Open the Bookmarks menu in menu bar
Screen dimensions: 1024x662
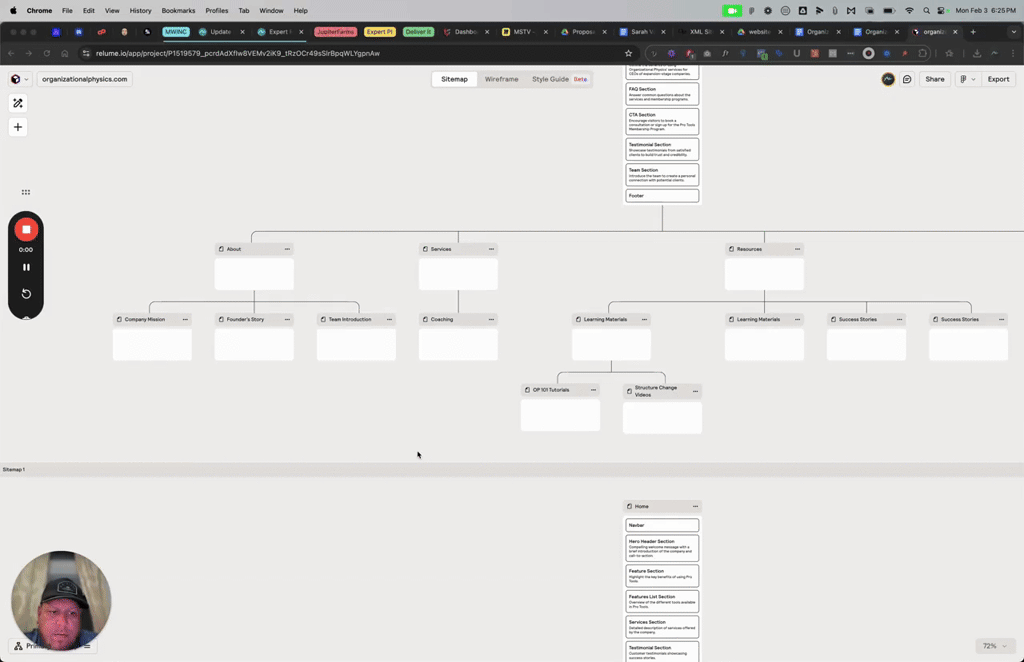point(178,10)
